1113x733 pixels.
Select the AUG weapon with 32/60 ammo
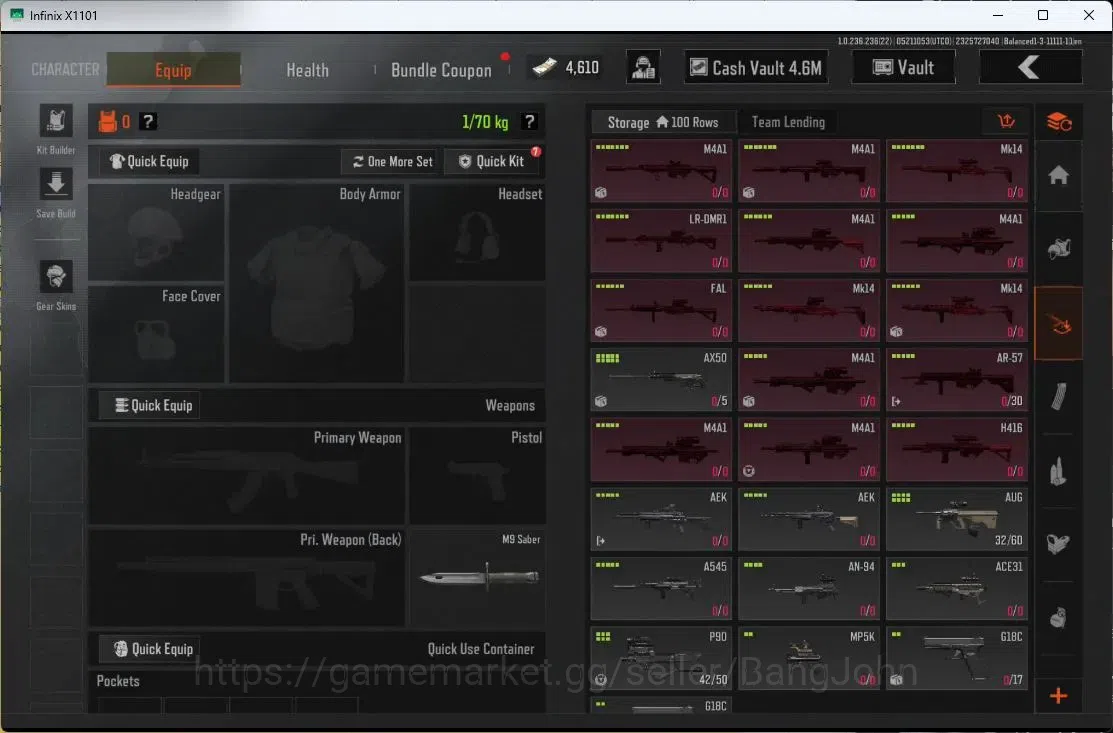pos(956,519)
